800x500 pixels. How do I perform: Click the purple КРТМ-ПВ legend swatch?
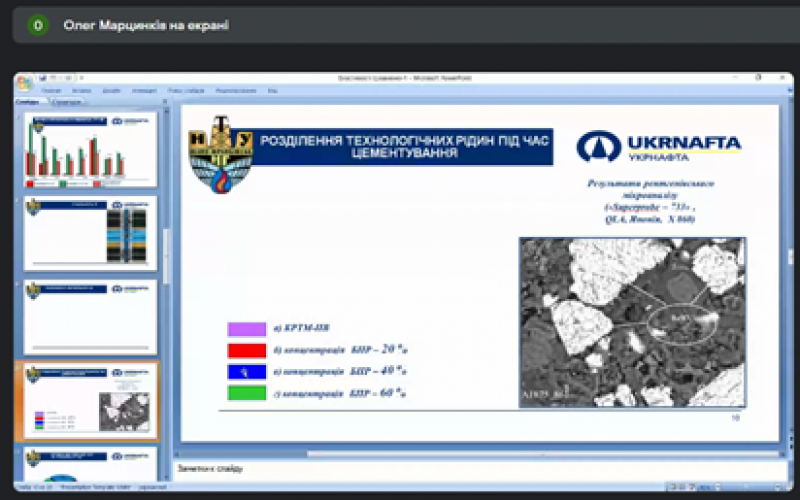pos(247,329)
